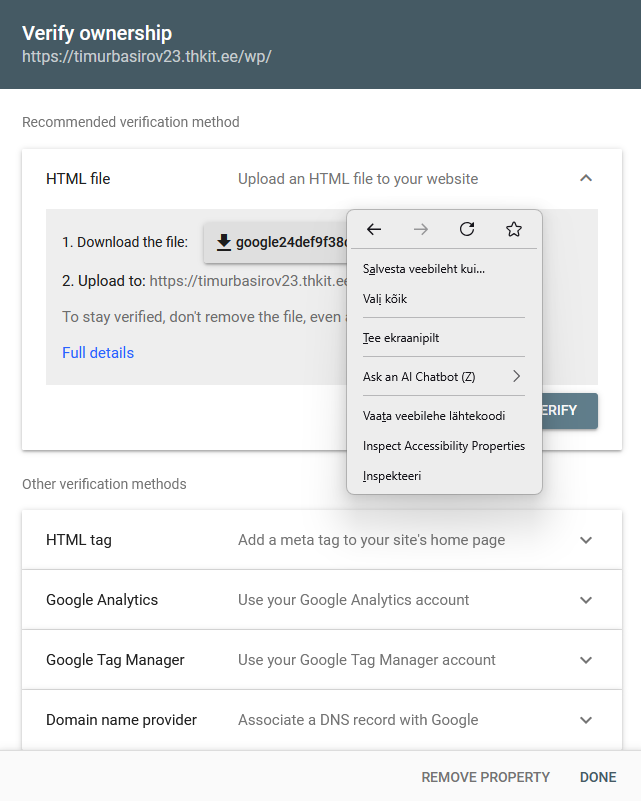Expand the Domain name provider method
Viewport: 641px width, 801px height.
tap(586, 720)
